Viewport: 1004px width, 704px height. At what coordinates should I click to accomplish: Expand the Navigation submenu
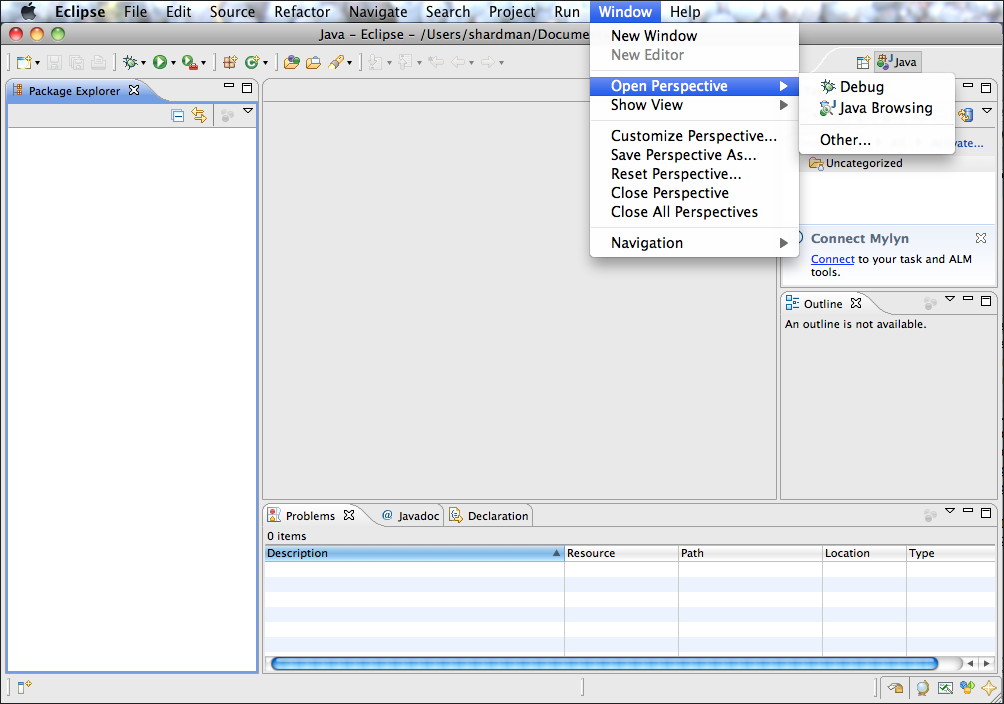694,243
